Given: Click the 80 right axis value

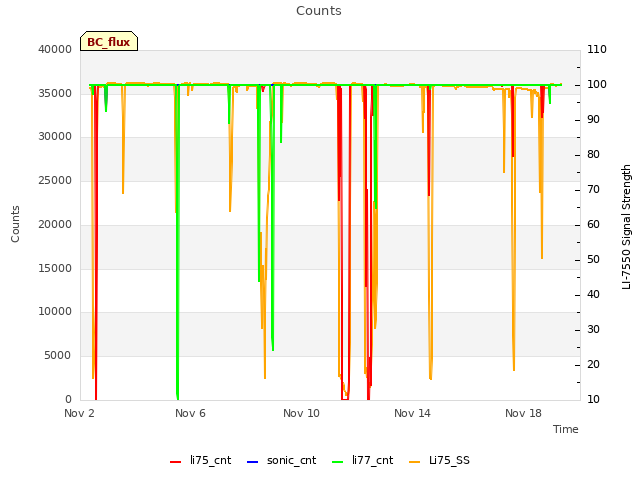Looking at the screenshot, I should pos(593,154).
